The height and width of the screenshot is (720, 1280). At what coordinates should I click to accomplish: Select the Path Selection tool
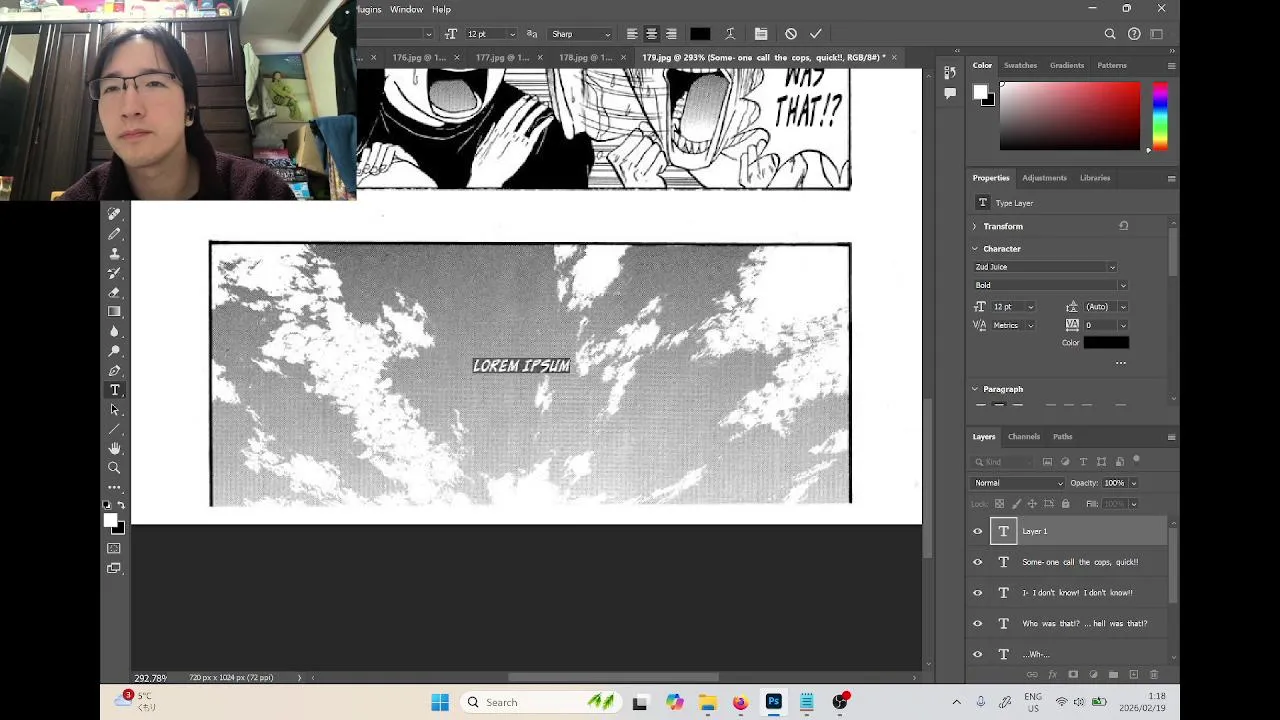coord(114,409)
